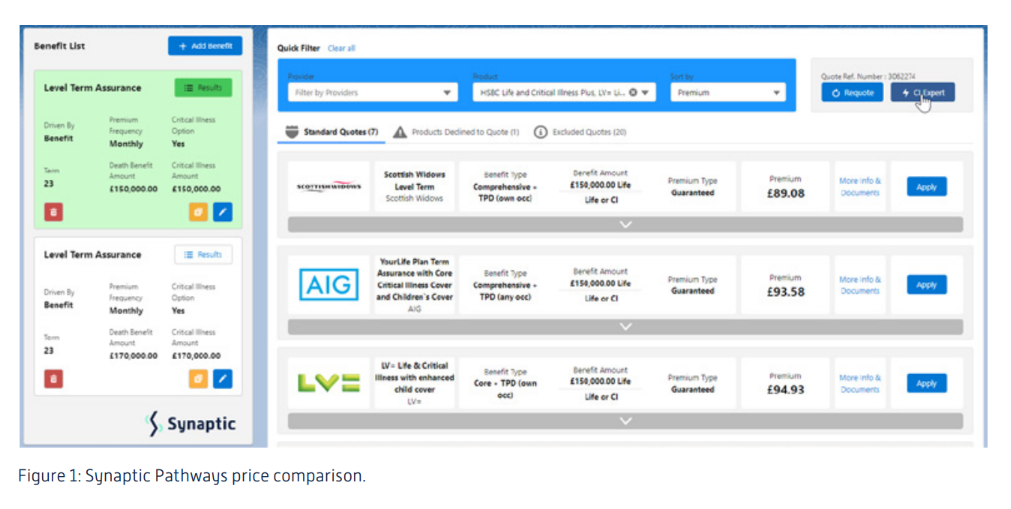Apply for the LV= quote
Viewport: 1011px width, 509px height.
point(927,383)
